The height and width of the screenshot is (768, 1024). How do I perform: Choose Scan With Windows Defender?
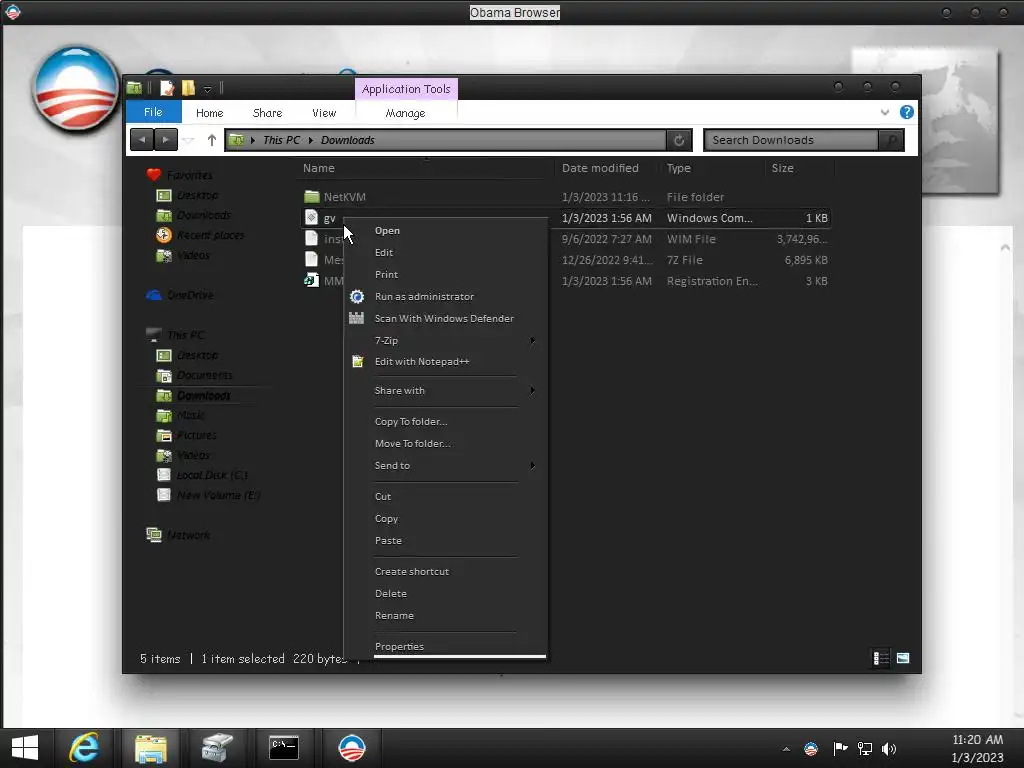point(444,318)
